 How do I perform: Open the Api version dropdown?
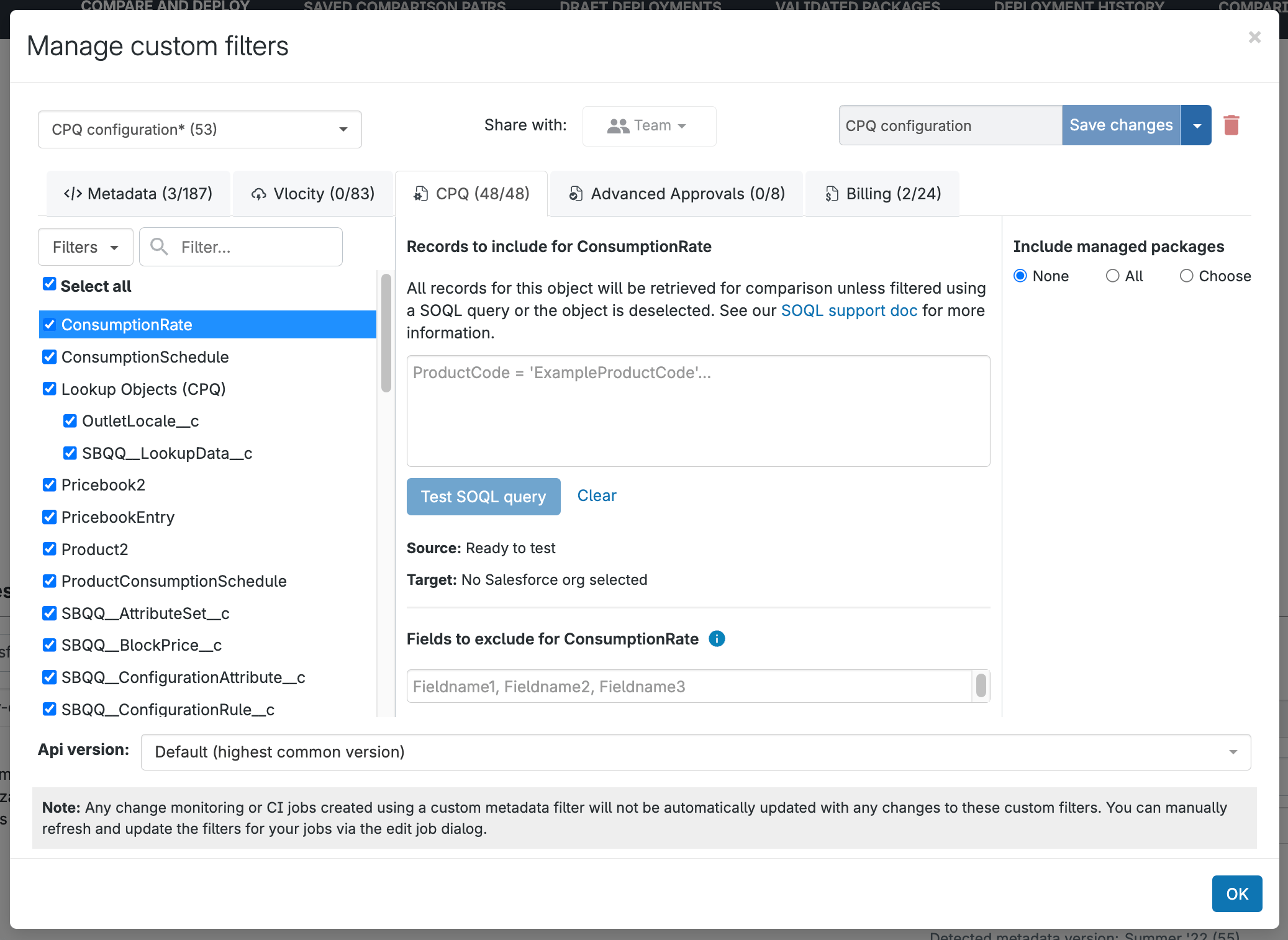(x=696, y=752)
